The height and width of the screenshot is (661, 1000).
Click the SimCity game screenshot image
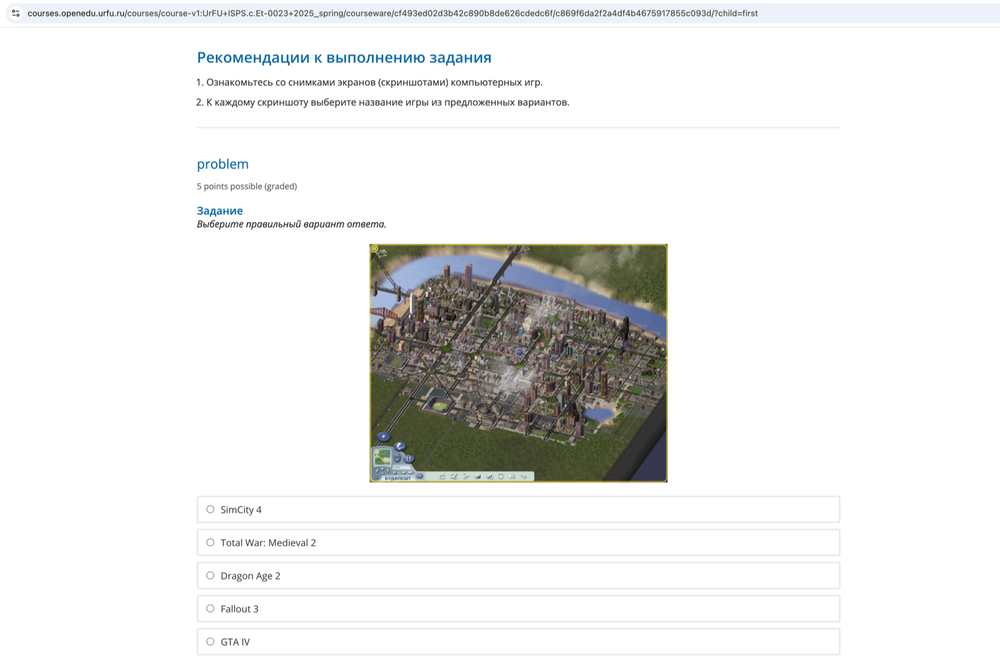[x=518, y=363]
